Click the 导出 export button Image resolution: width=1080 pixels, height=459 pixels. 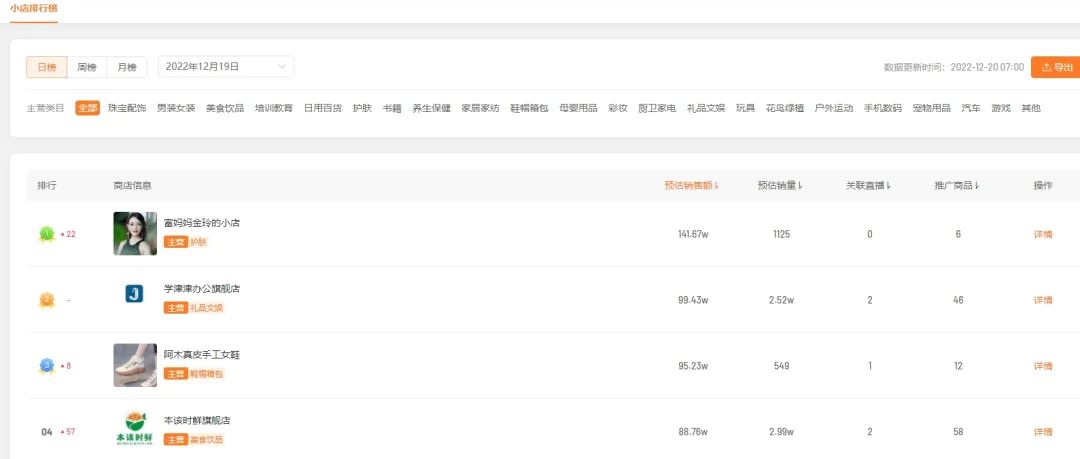1056,67
